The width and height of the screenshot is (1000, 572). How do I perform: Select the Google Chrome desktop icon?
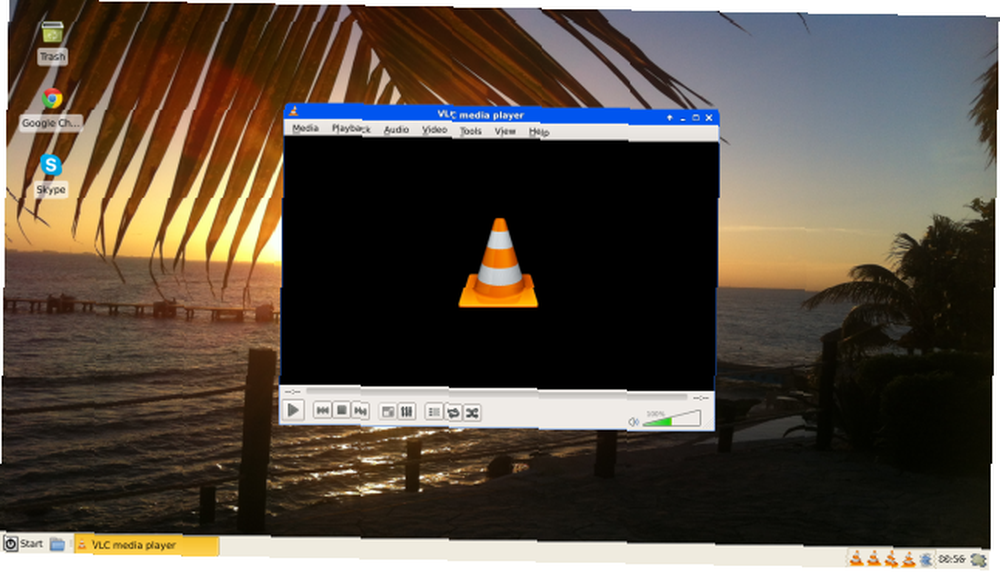pyautogui.click(x=52, y=108)
